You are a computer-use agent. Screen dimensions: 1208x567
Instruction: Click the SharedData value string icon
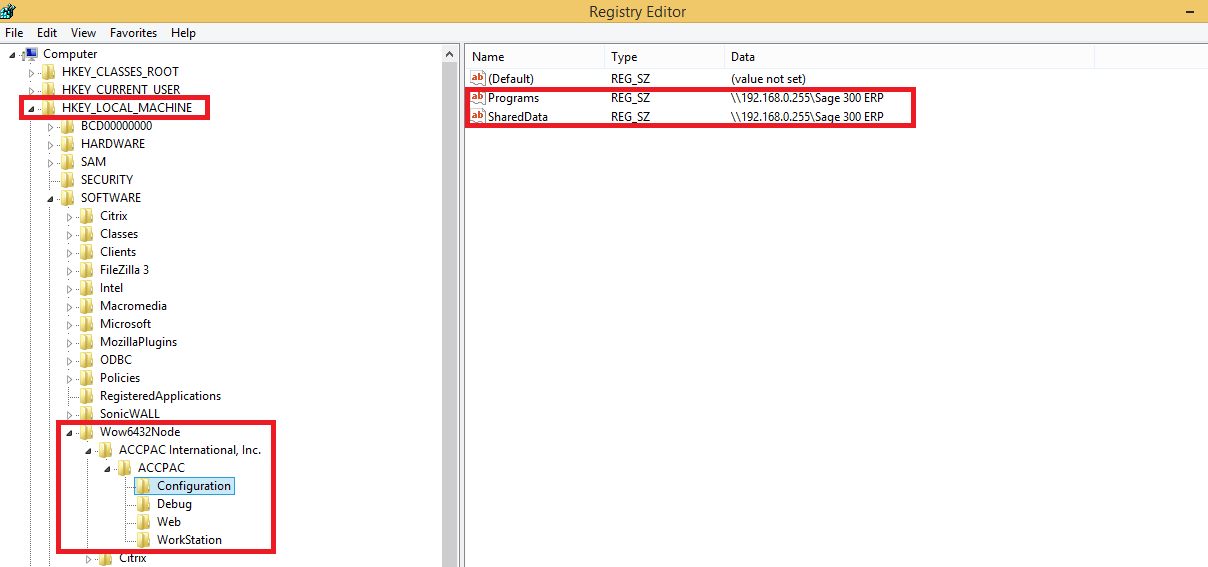tap(478, 116)
